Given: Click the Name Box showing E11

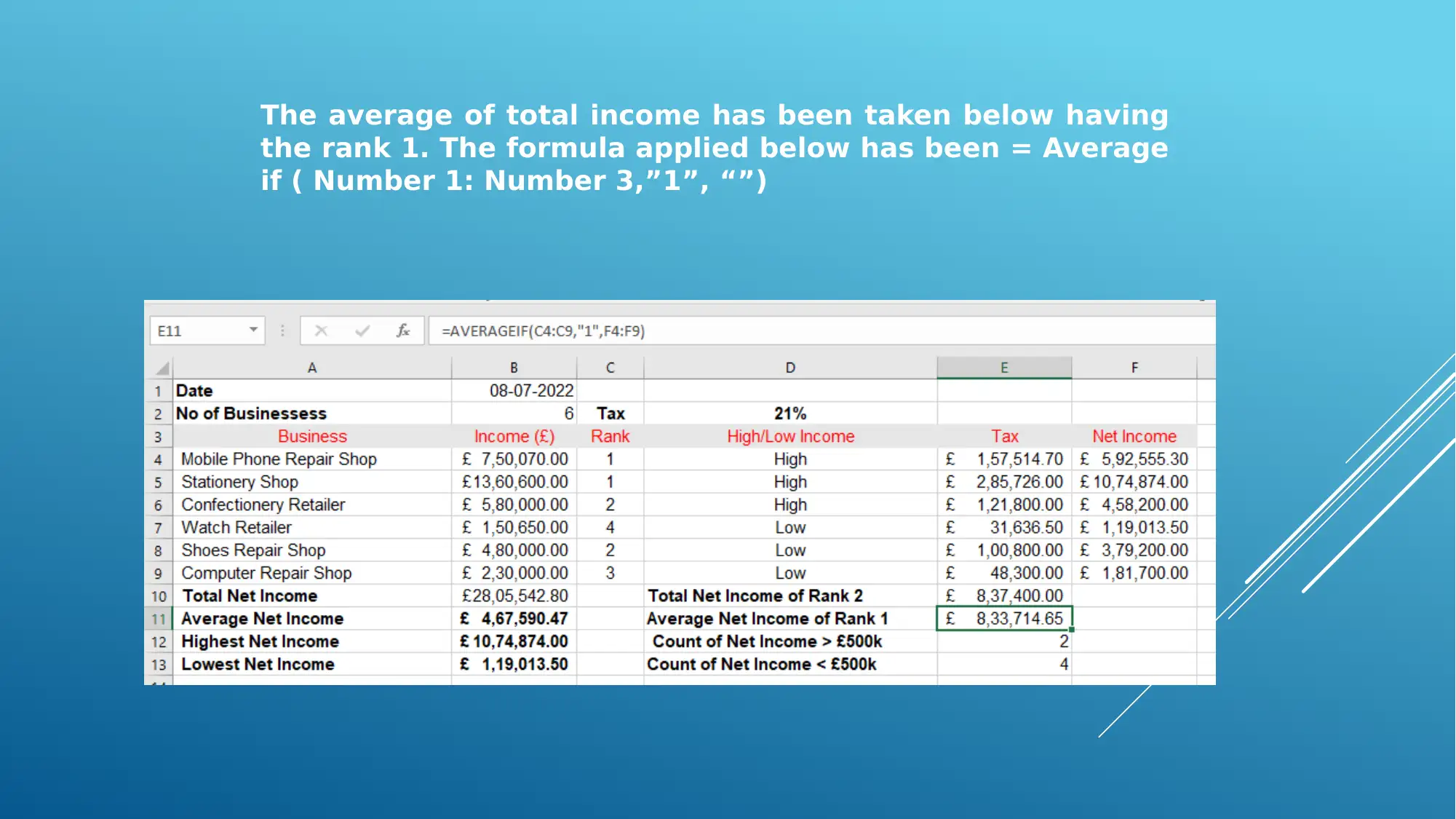Looking at the screenshot, I should point(207,331).
